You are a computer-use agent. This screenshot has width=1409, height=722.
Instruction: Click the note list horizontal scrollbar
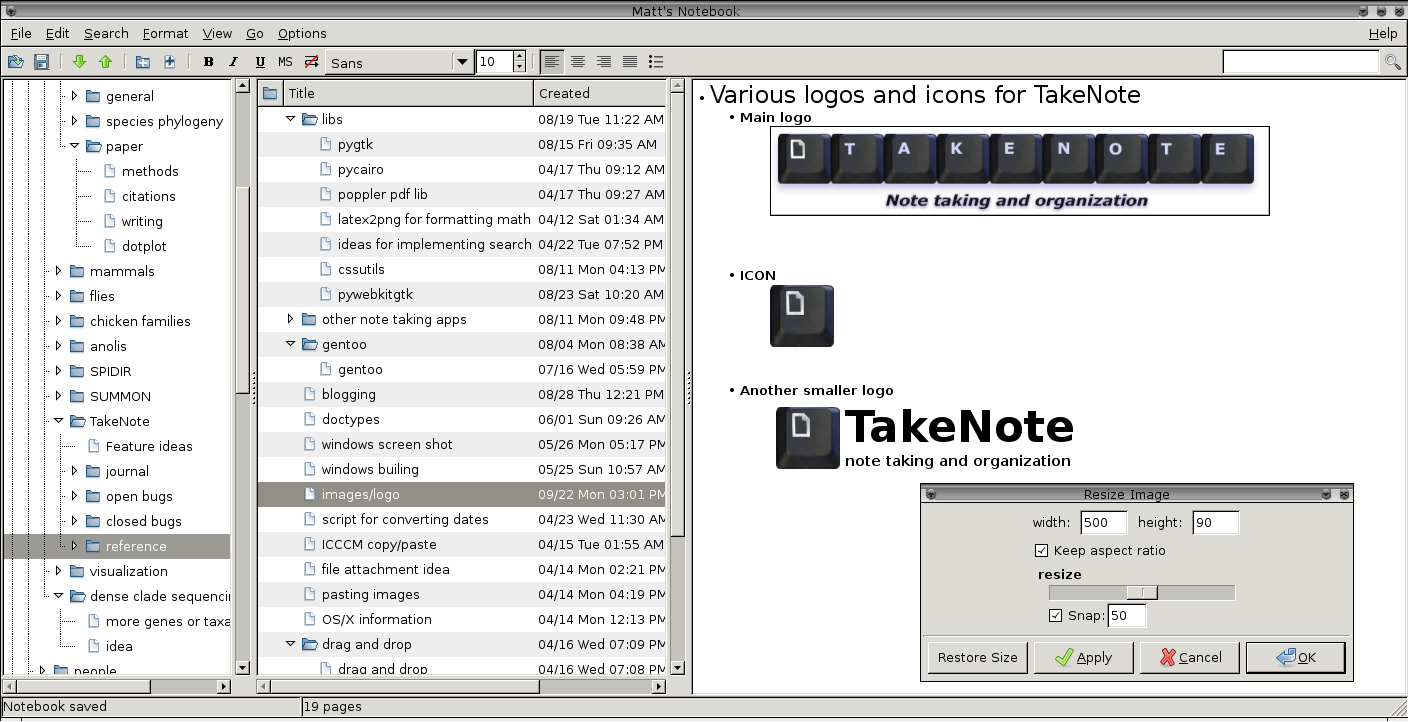point(407,687)
